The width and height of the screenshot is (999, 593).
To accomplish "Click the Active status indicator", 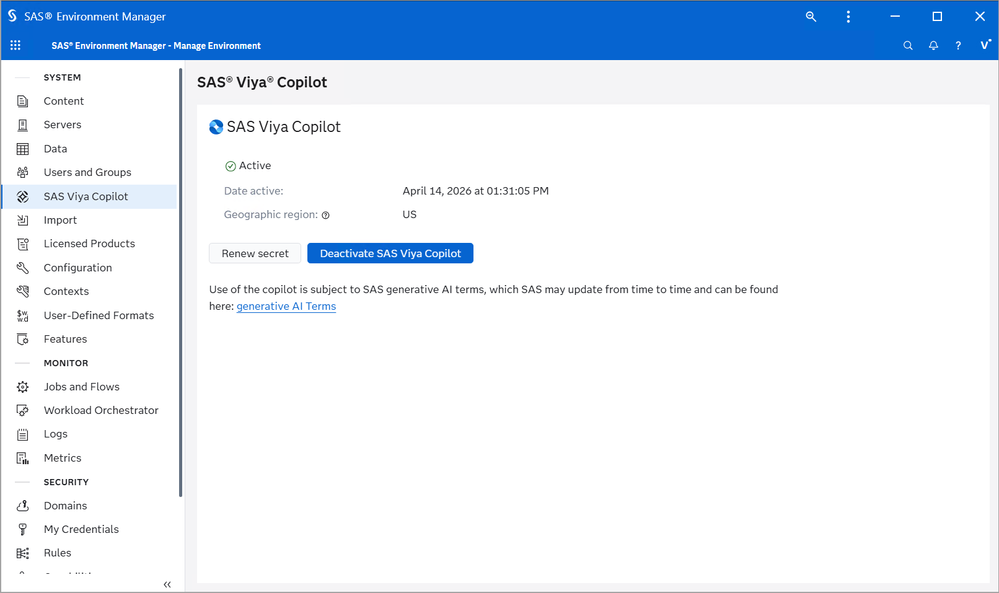I will point(248,166).
